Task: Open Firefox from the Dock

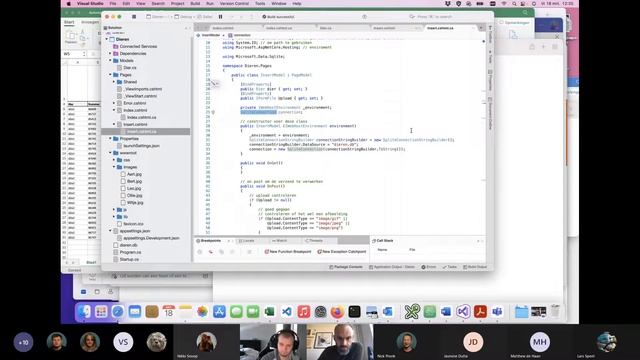Action: (x=337, y=312)
